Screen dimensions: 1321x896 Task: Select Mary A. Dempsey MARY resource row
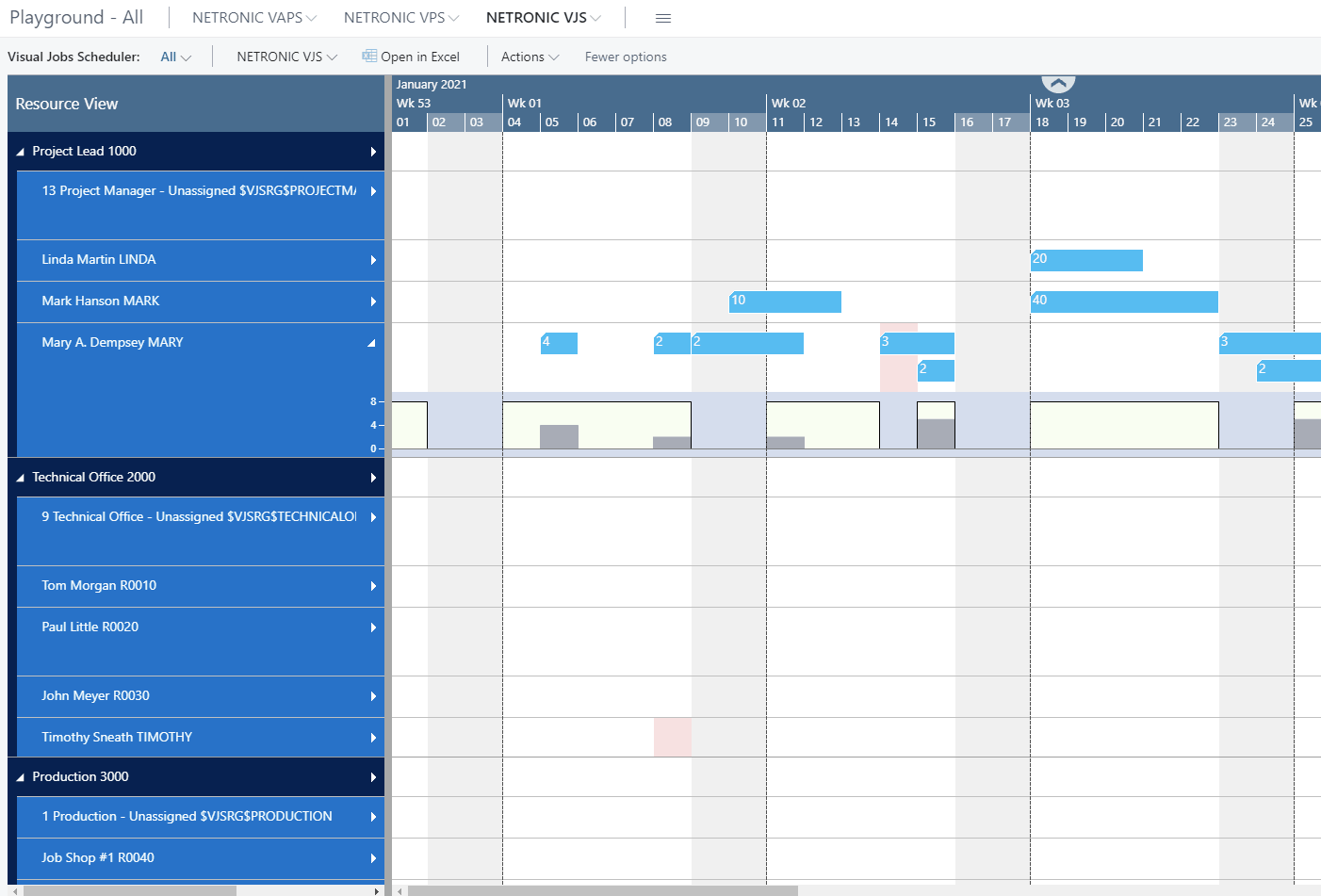click(x=201, y=390)
